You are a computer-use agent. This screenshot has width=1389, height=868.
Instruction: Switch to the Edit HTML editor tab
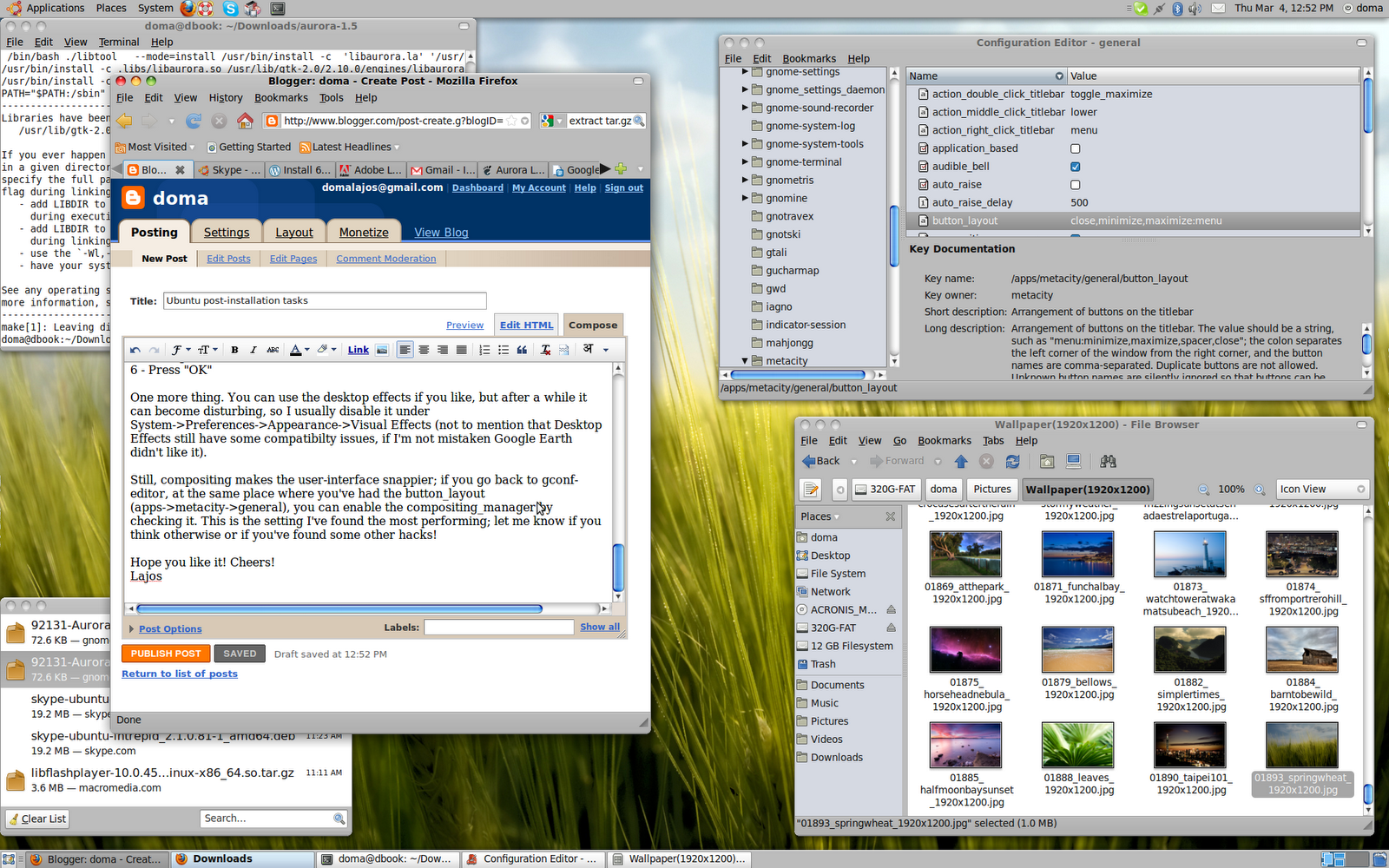[526, 325]
